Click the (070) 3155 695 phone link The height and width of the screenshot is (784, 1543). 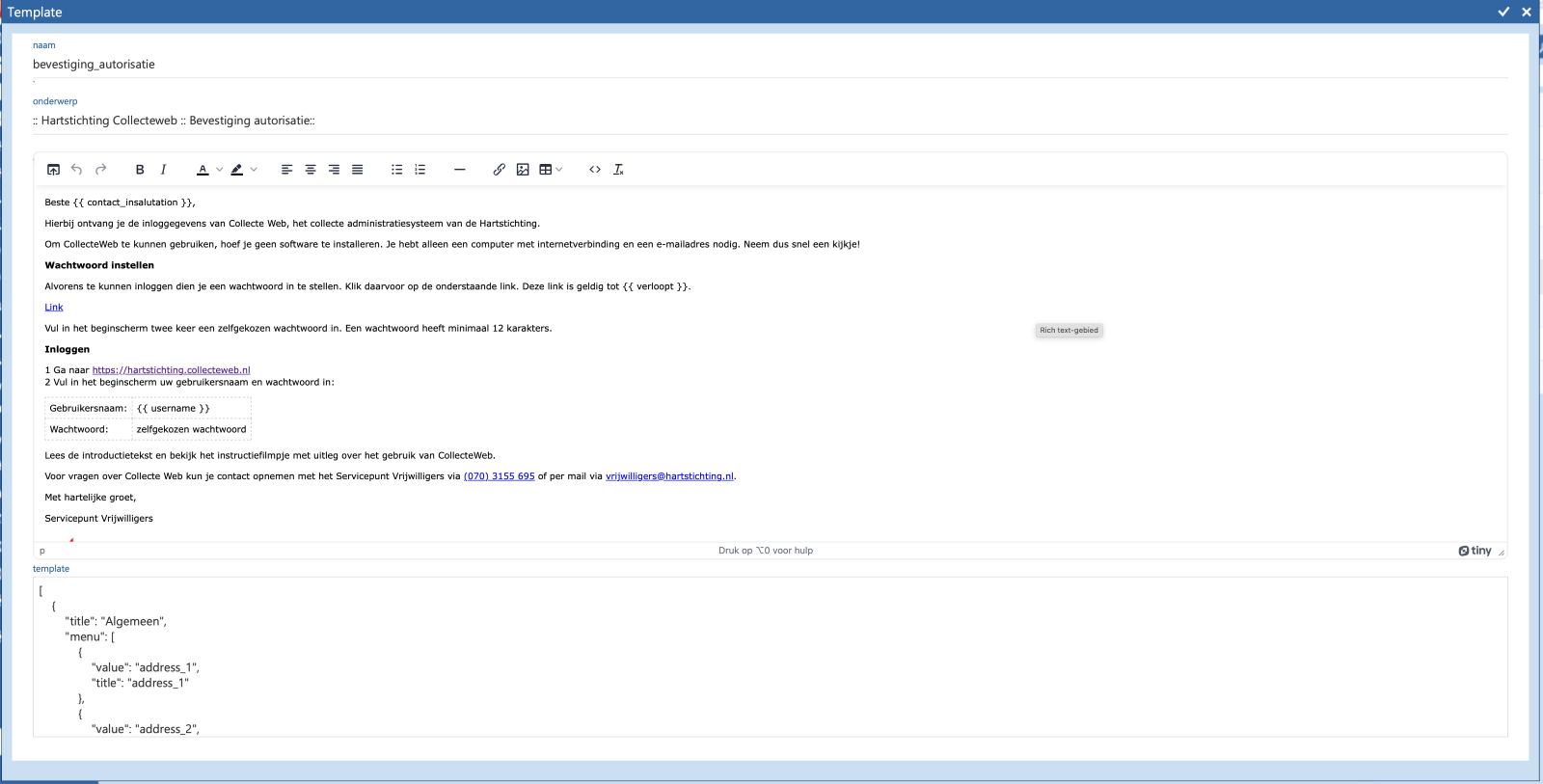pyautogui.click(x=500, y=476)
